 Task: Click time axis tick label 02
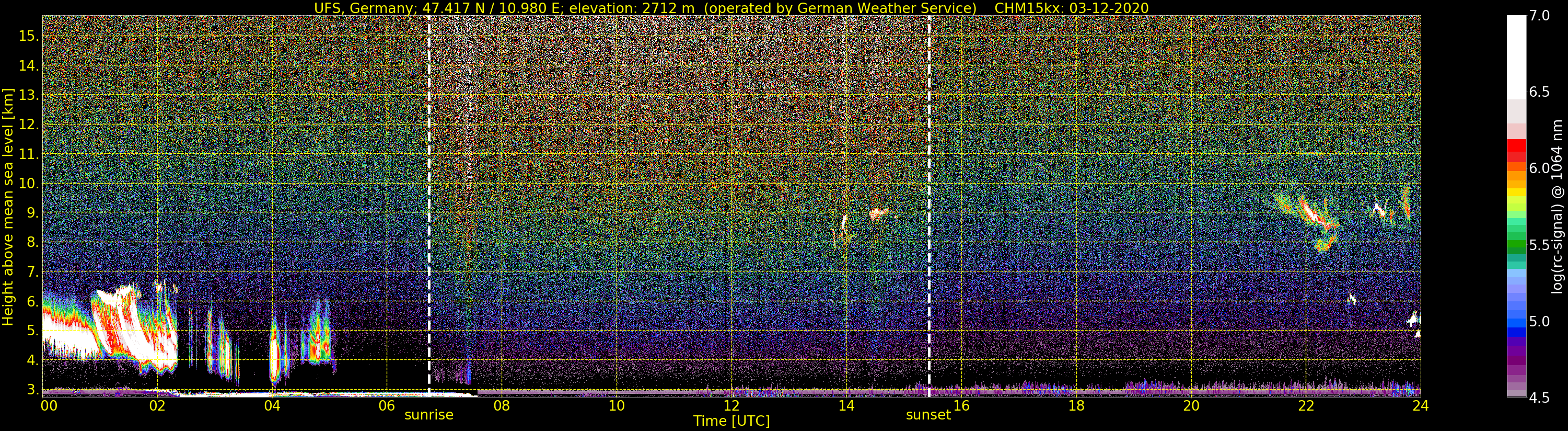157,405
